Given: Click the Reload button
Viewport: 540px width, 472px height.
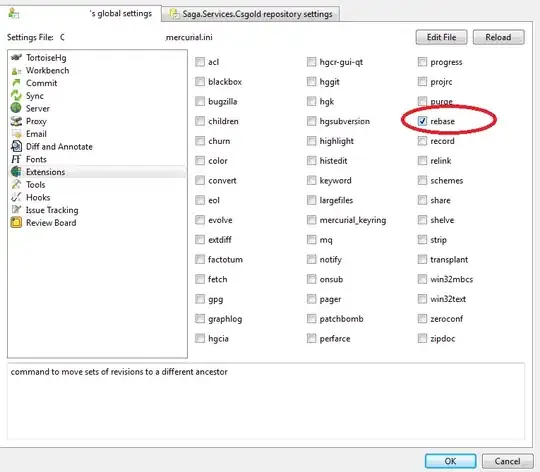Looking at the screenshot, I should [x=498, y=37].
